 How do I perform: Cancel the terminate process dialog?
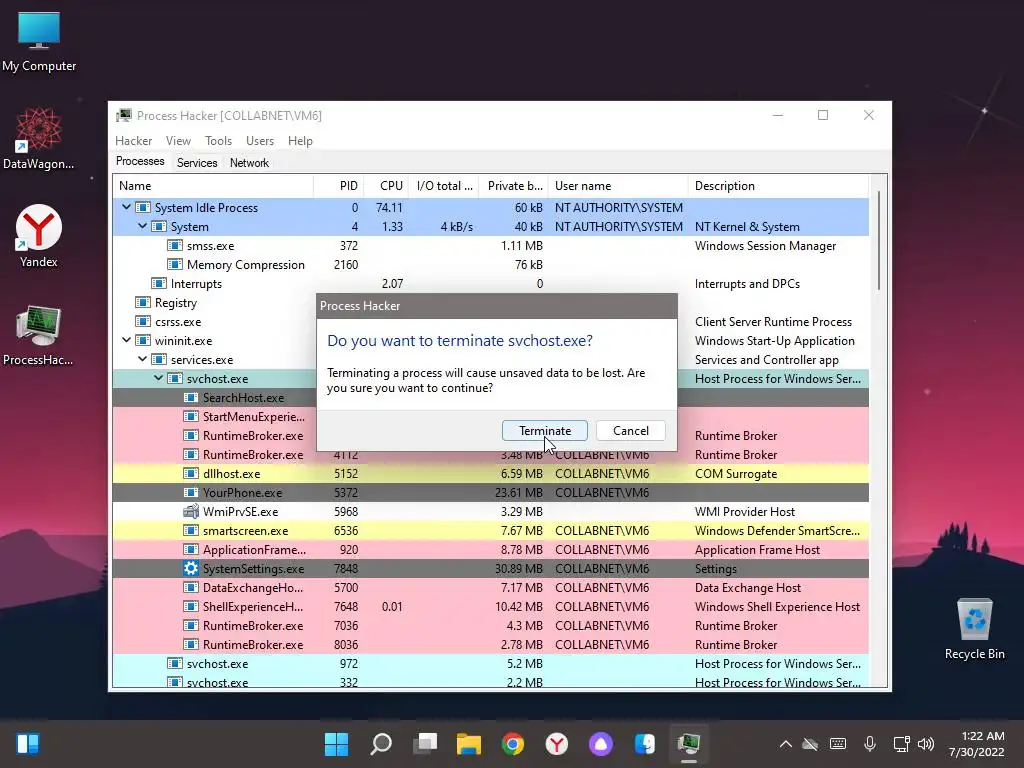click(630, 430)
